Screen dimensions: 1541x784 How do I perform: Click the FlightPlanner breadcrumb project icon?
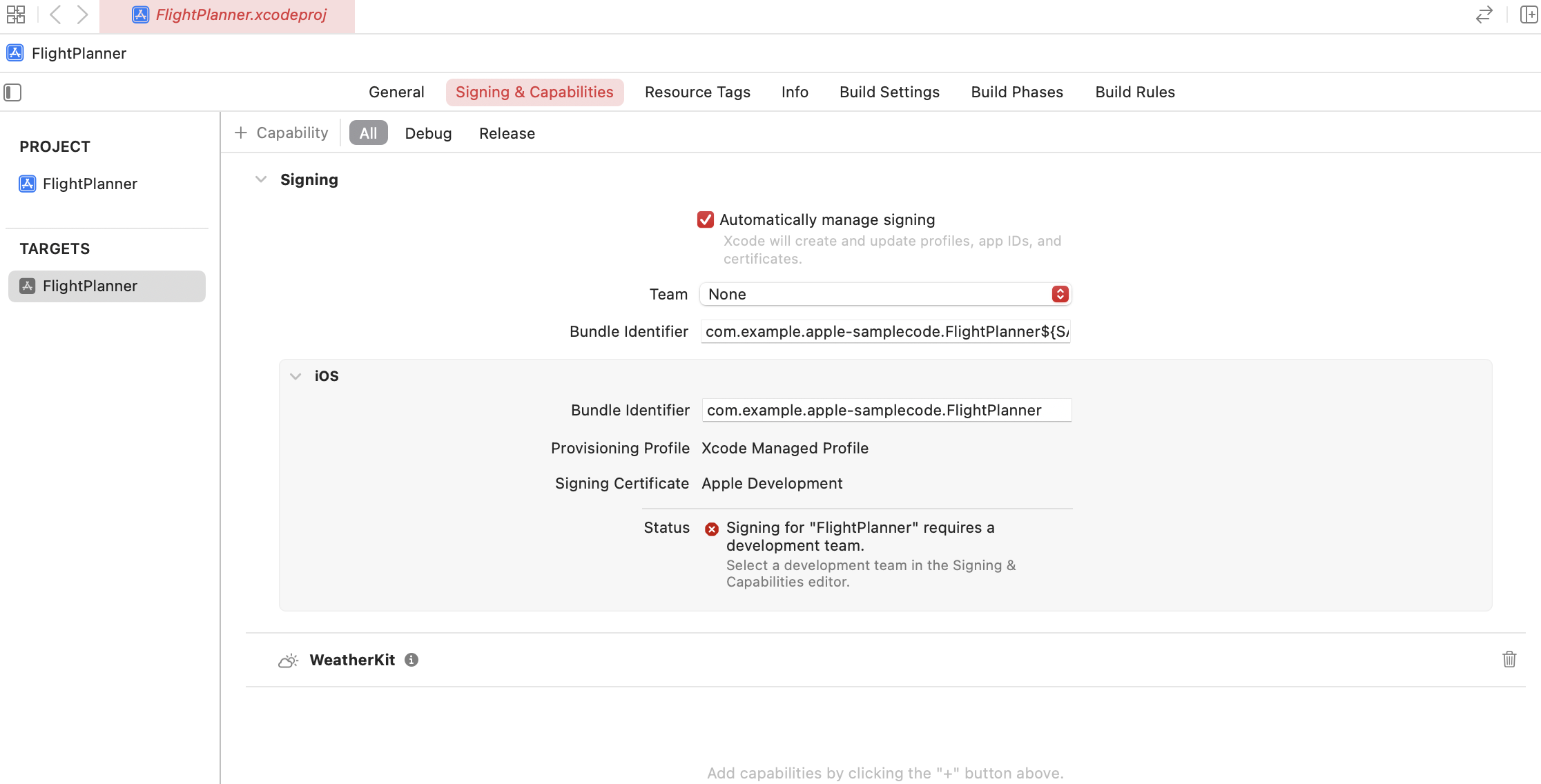click(x=15, y=53)
